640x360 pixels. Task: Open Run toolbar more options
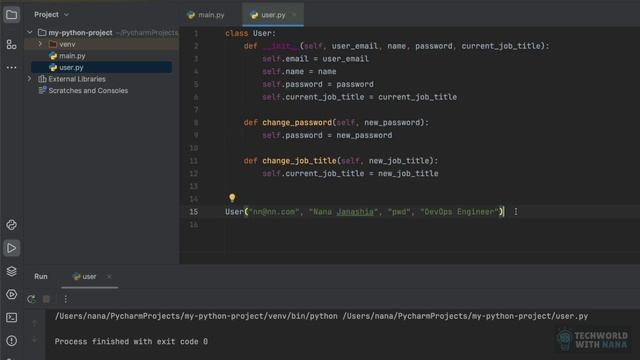[x=66, y=299]
